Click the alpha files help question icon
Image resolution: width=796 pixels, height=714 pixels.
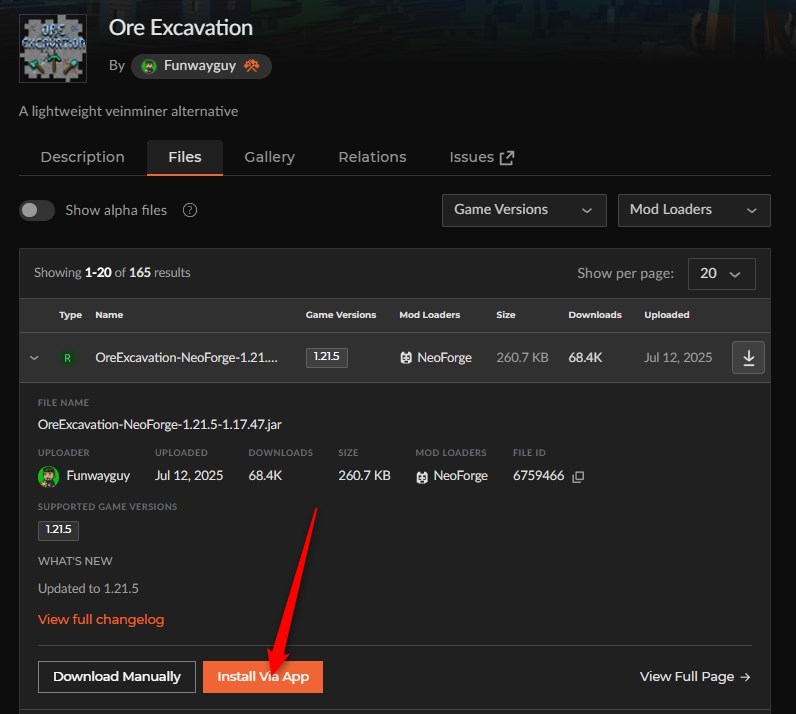(x=190, y=210)
